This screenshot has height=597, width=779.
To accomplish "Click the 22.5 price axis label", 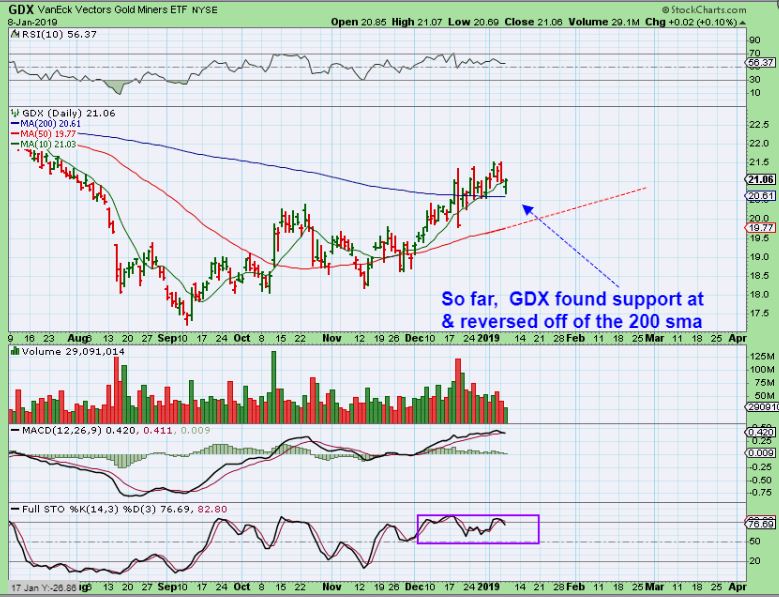I will coord(759,125).
